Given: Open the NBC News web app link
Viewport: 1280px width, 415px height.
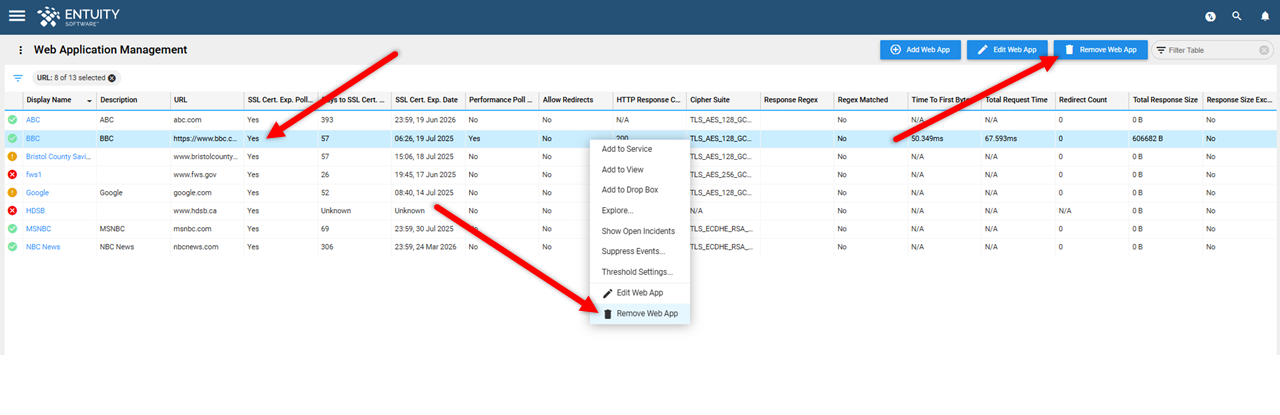Looking at the screenshot, I should click(x=43, y=247).
